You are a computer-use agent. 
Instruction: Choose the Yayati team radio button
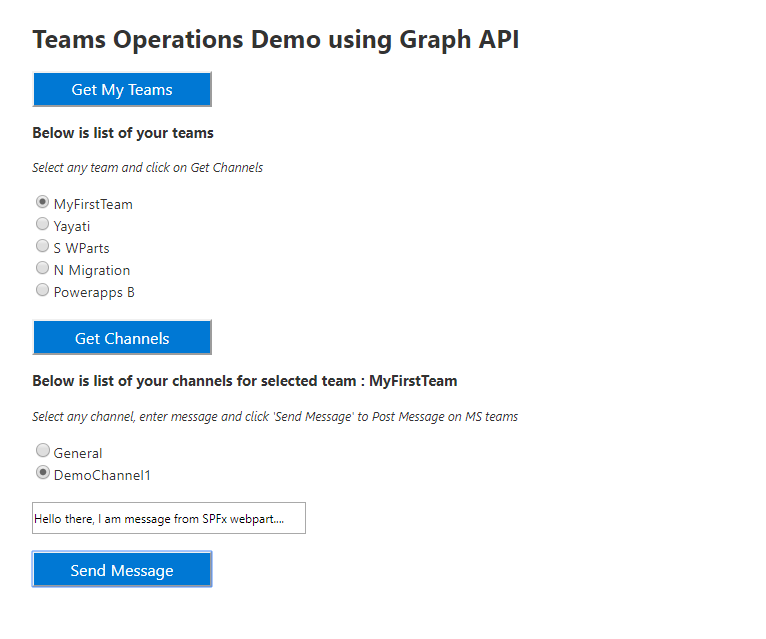(x=43, y=224)
